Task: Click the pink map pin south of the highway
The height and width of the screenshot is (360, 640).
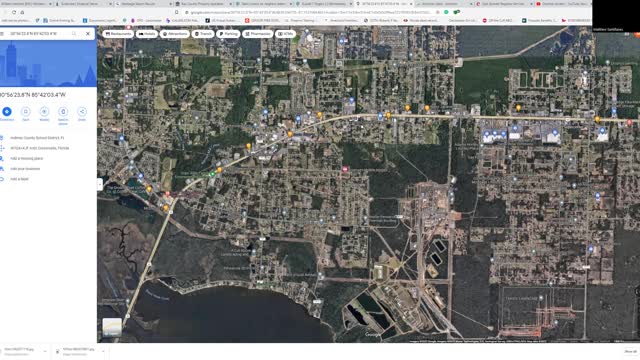Action: (x=345, y=169)
